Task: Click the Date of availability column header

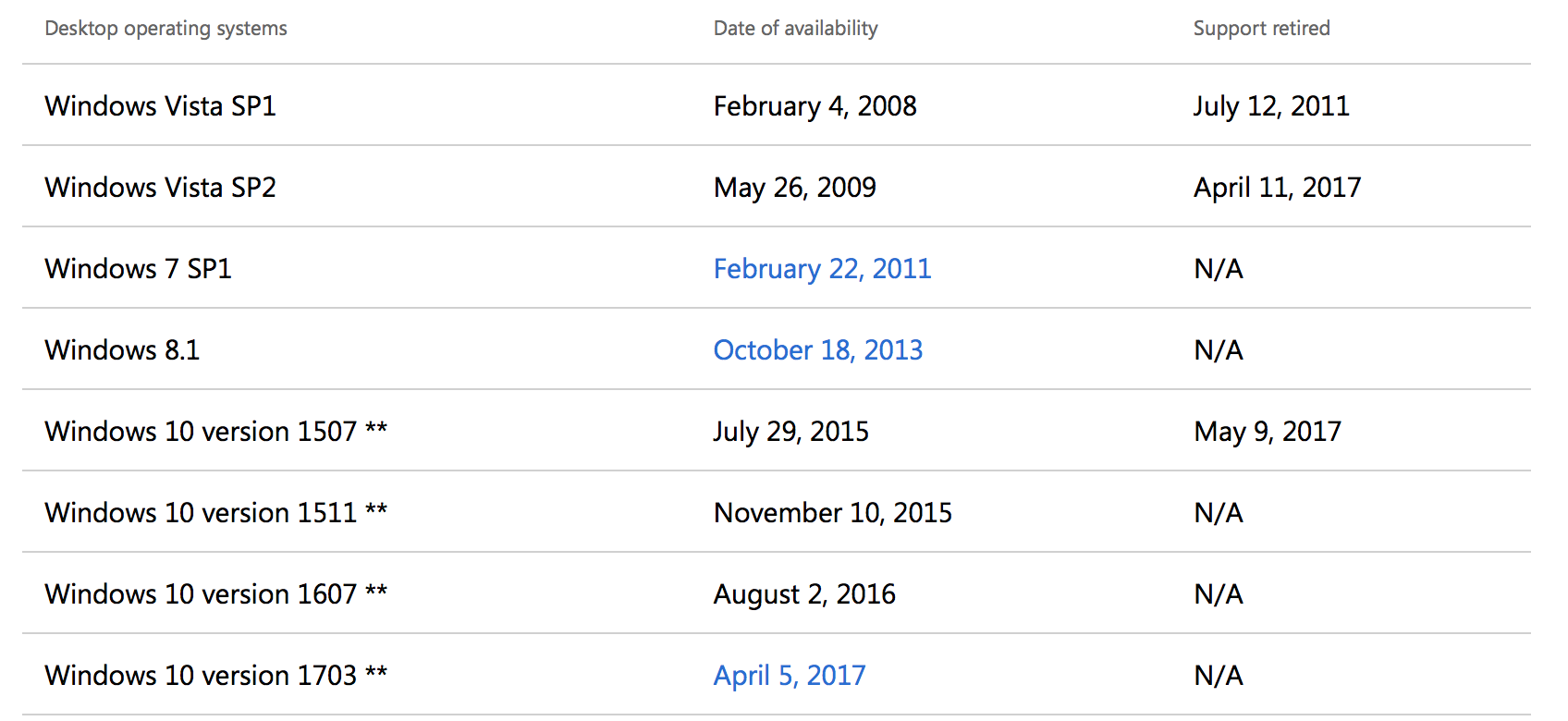Action: [x=795, y=29]
